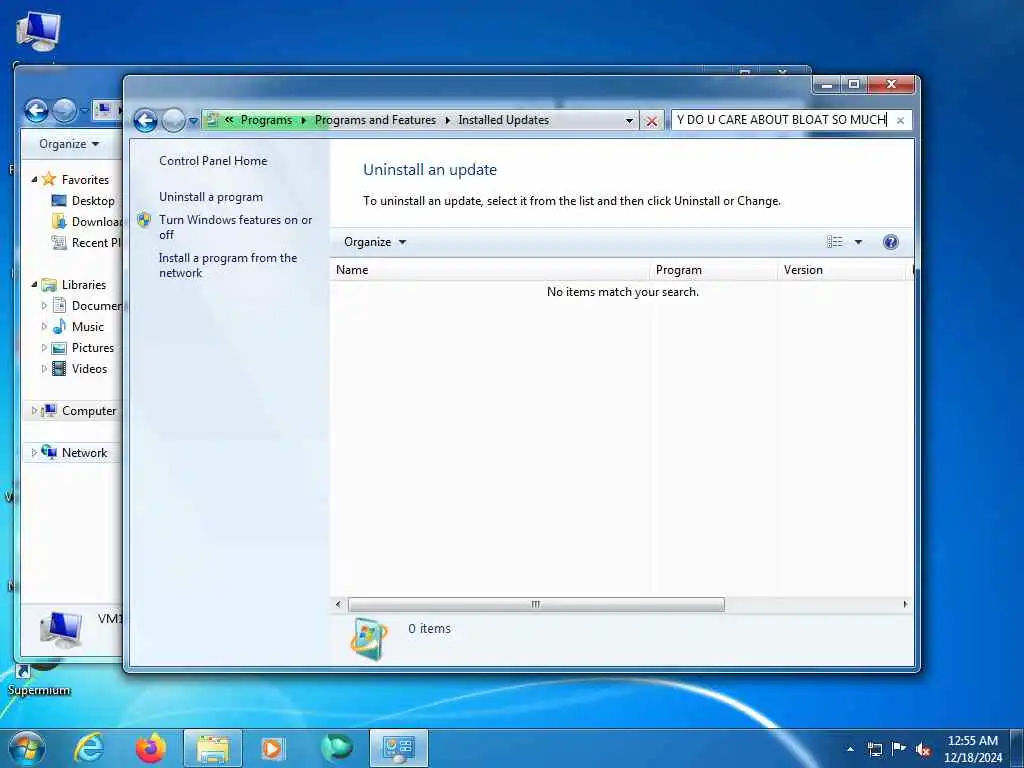Select Desktop under Favorites
Screen dimensions: 1024x768
tap(93, 201)
